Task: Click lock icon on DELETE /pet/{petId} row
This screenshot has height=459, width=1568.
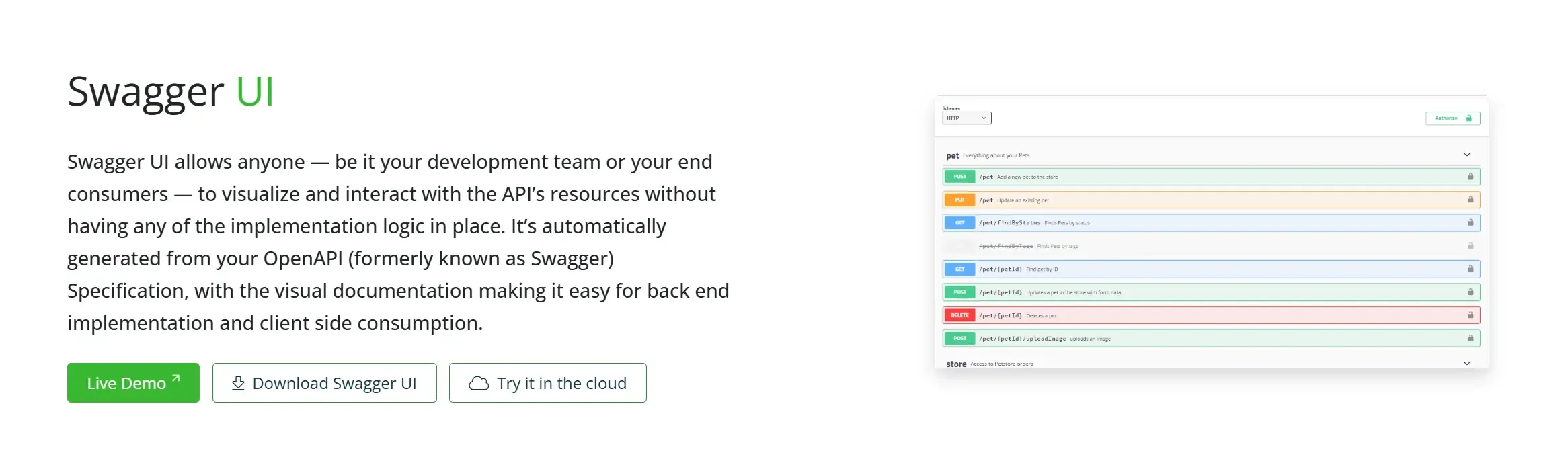Action: (1471, 315)
